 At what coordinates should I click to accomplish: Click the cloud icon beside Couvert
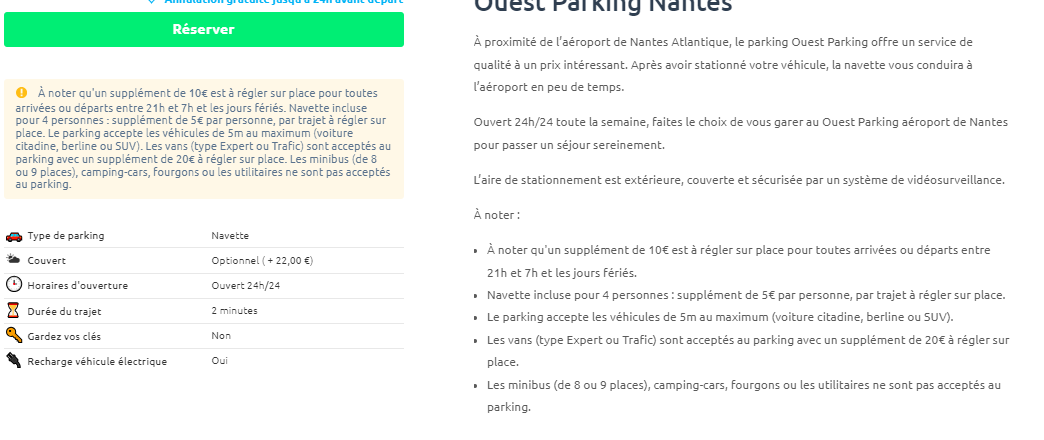pos(14,260)
